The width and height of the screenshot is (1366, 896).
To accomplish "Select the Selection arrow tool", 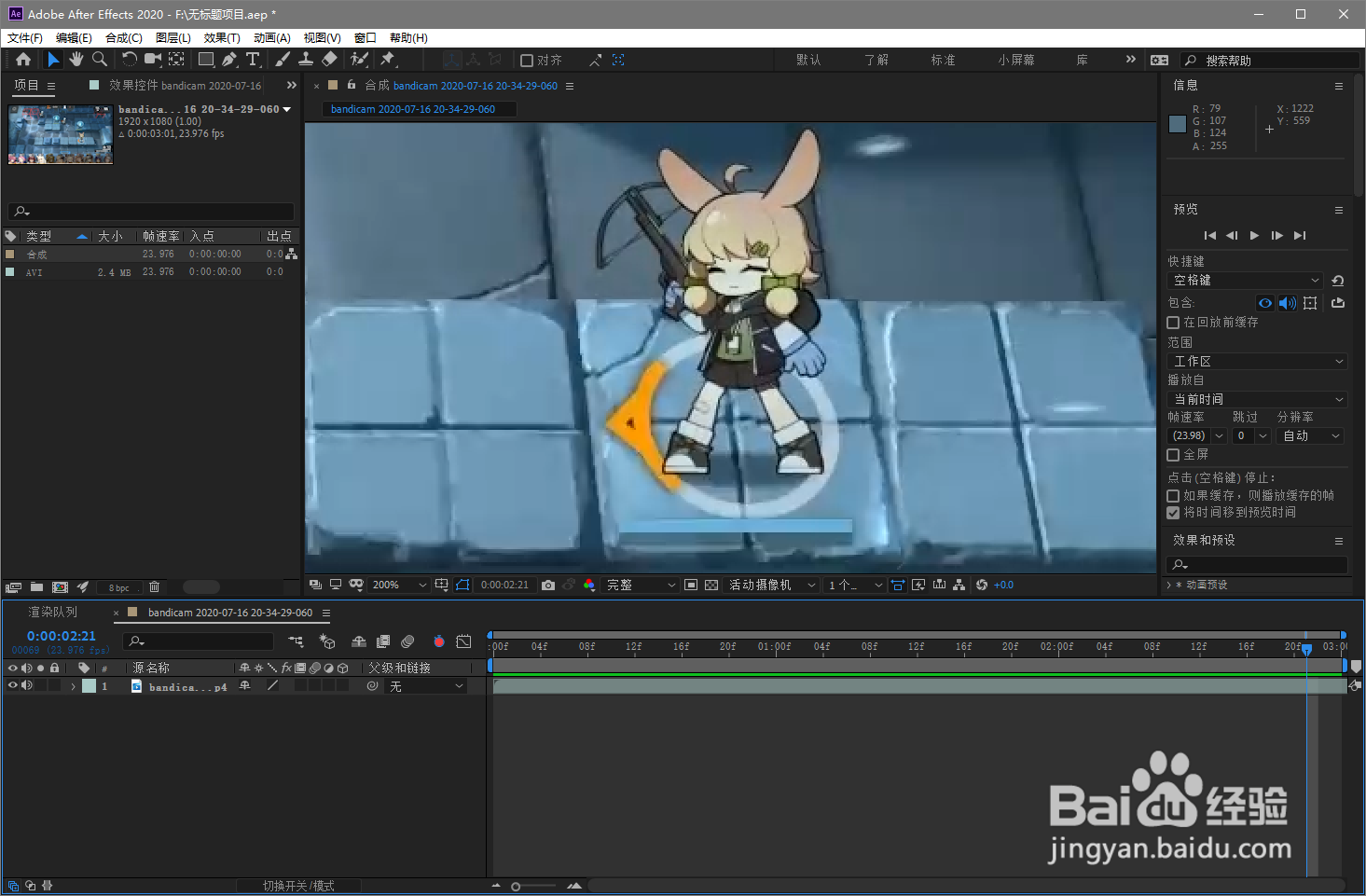I will 53,60.
